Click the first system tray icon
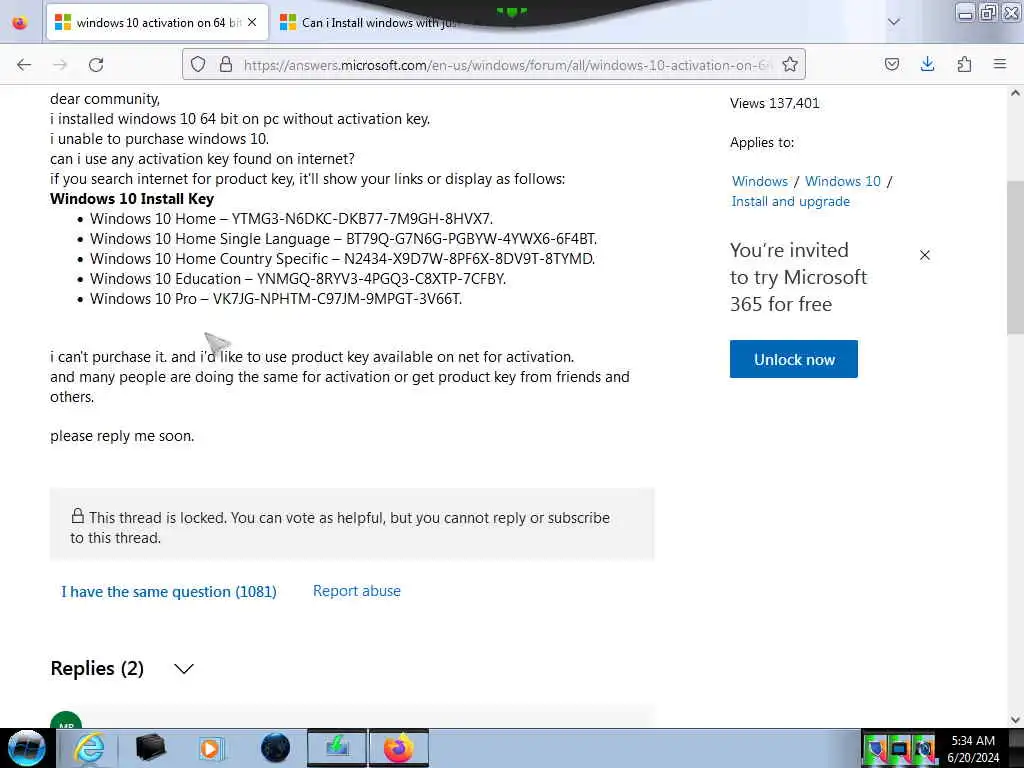The height and width of the screenshot is (768, 1024). click(x=875, y=749)
